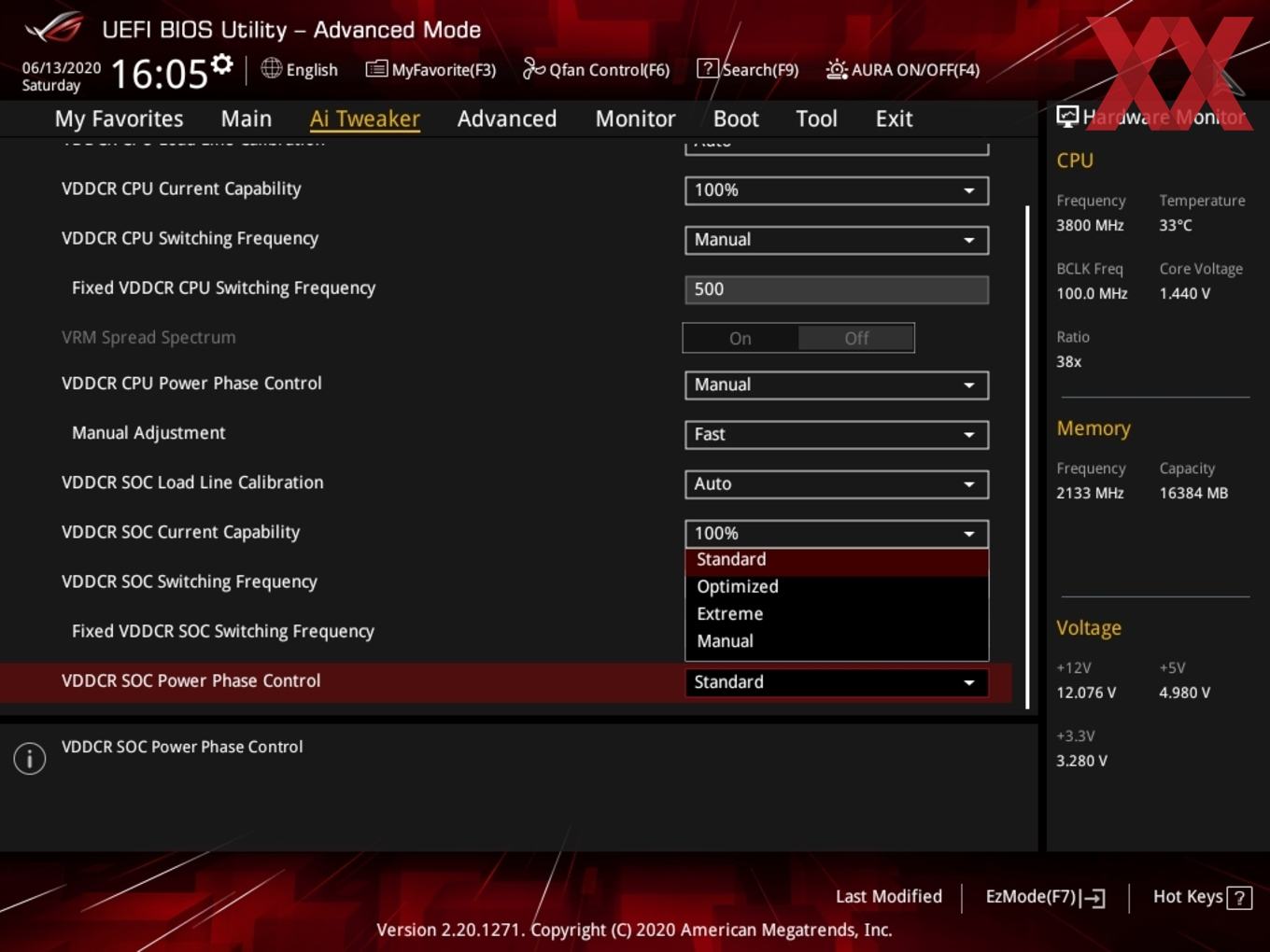Select Extreme in the open dropdown list
The width and height of the screenshot is (1270, 952).
click(x=837, y=614)
